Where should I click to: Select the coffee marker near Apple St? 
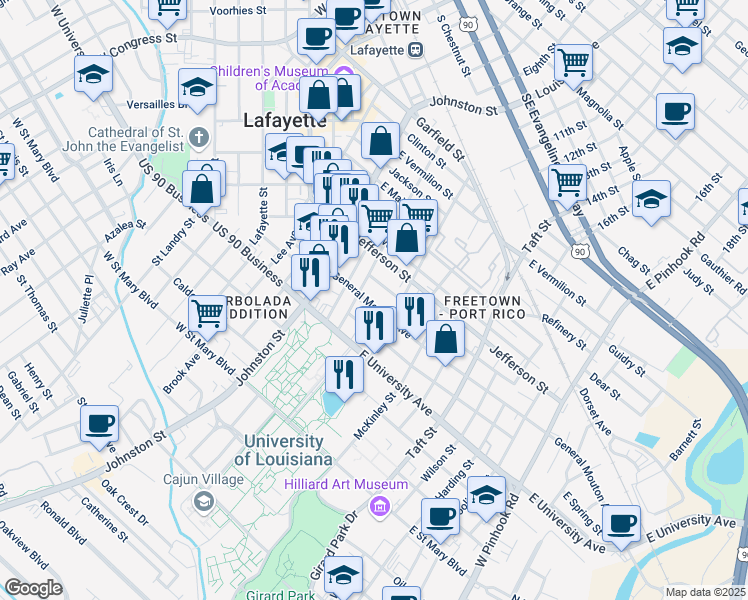[675, 113]
